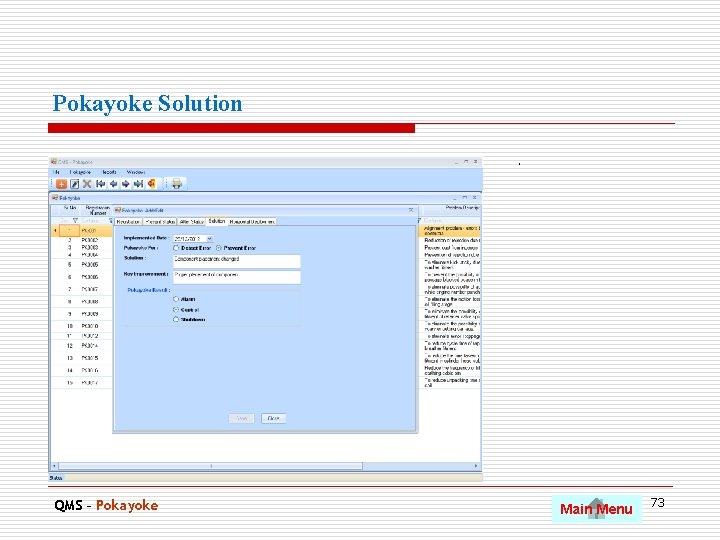Select row PK015 in the grid
This screenshot has width=720, height=540.
pos(81,358)
